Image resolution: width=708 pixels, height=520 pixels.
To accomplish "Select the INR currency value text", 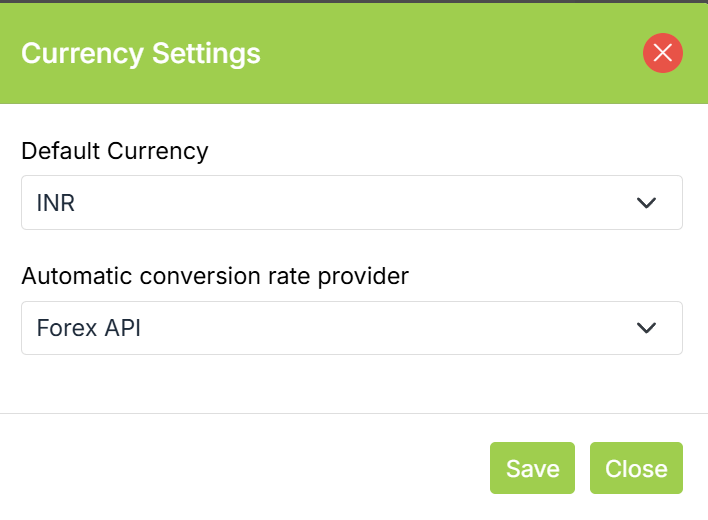I will click(56, 203).
